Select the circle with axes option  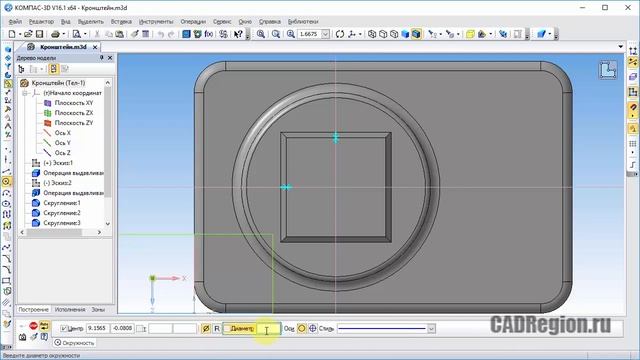[x=313, y=329]
